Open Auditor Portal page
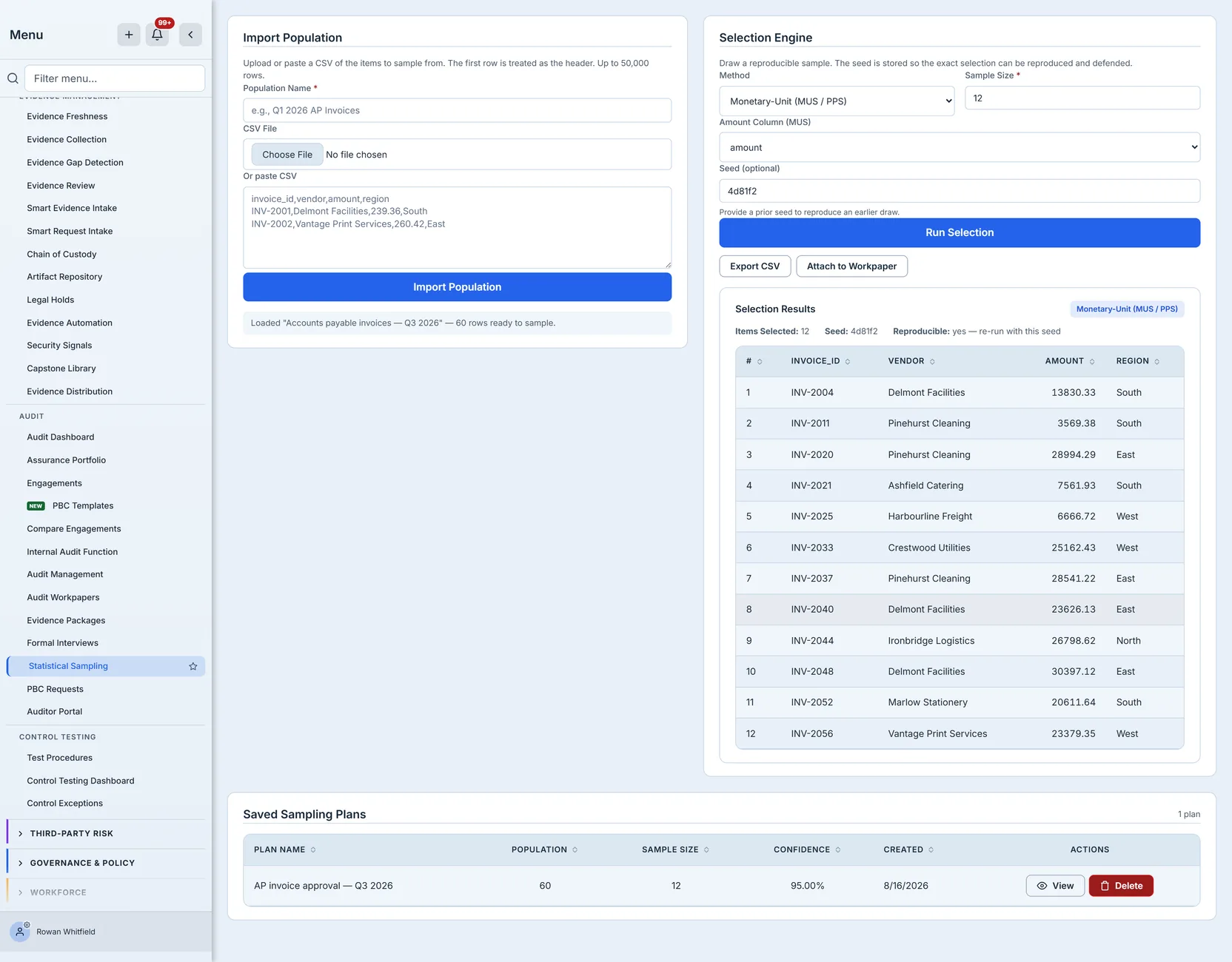Screen dimensions: 1232x962 [x=55, y=712]
